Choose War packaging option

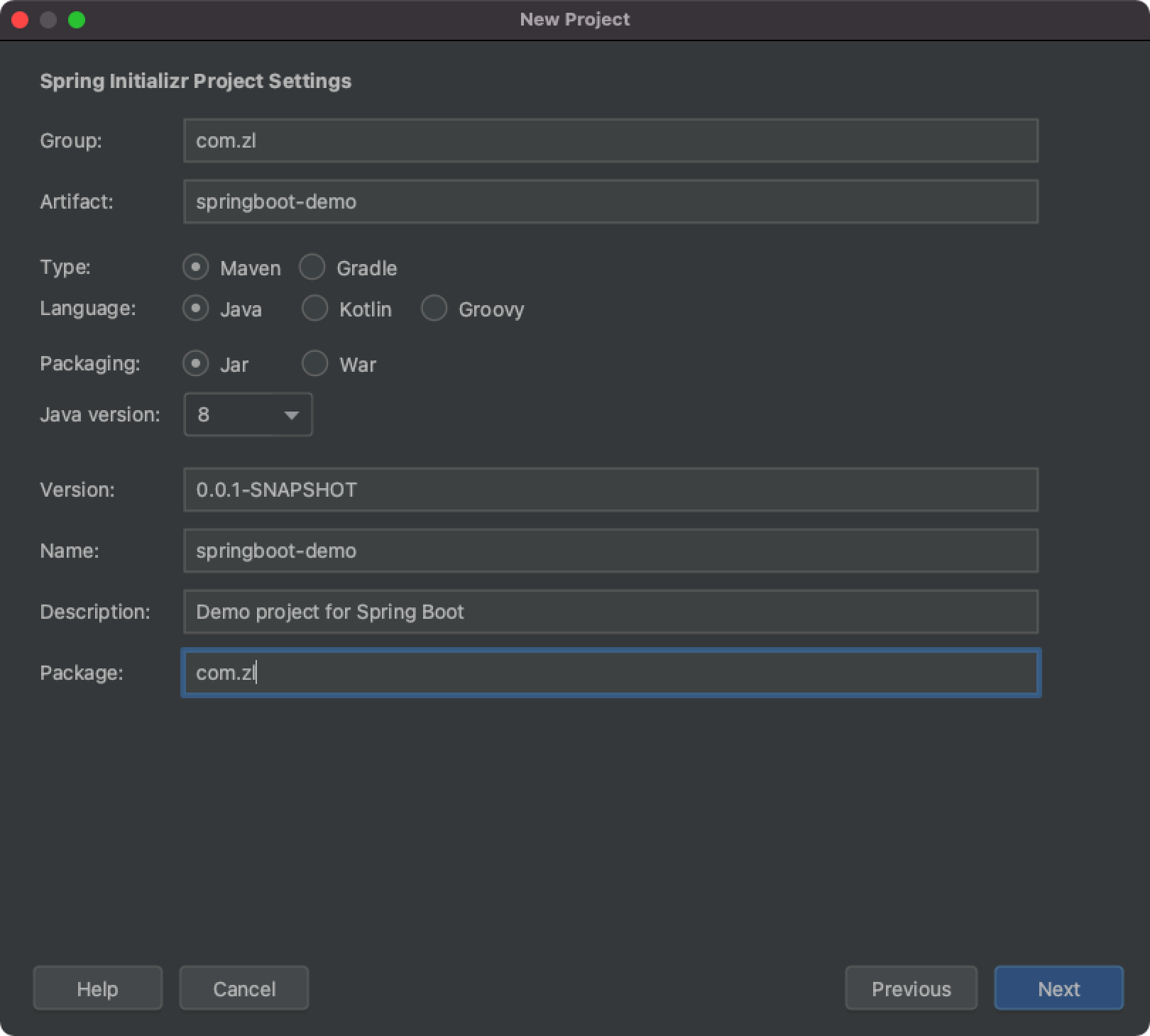click(314, 364)
